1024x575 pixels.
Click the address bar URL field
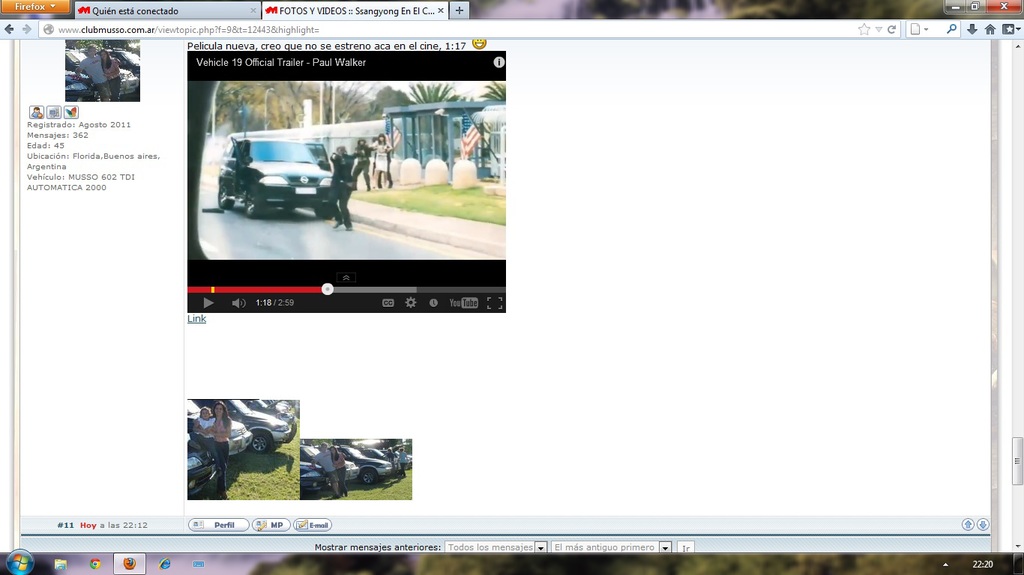pos(451,29)
